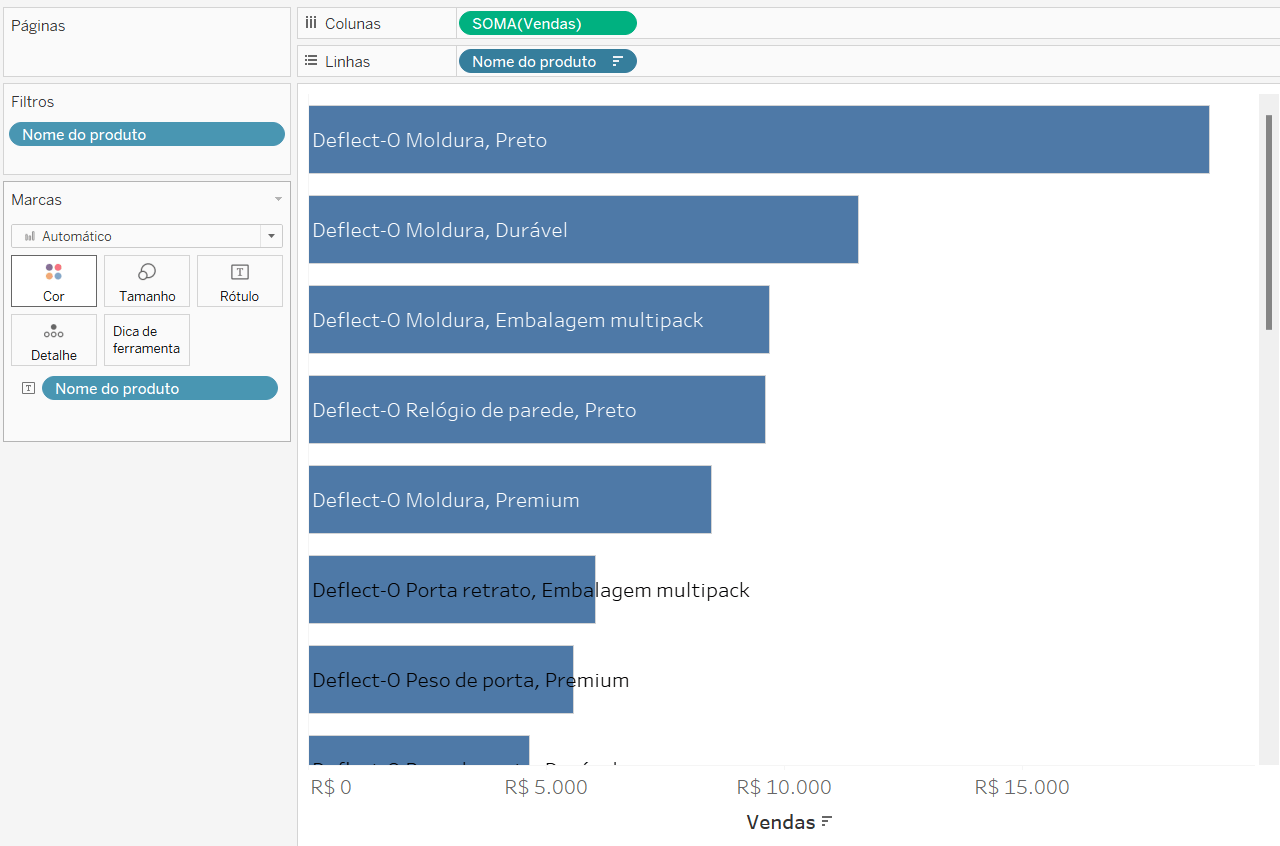Click the Deflect-O Porta retrato bar
The width and height of the screenshot is (1280, 846).
pos(452,589)
